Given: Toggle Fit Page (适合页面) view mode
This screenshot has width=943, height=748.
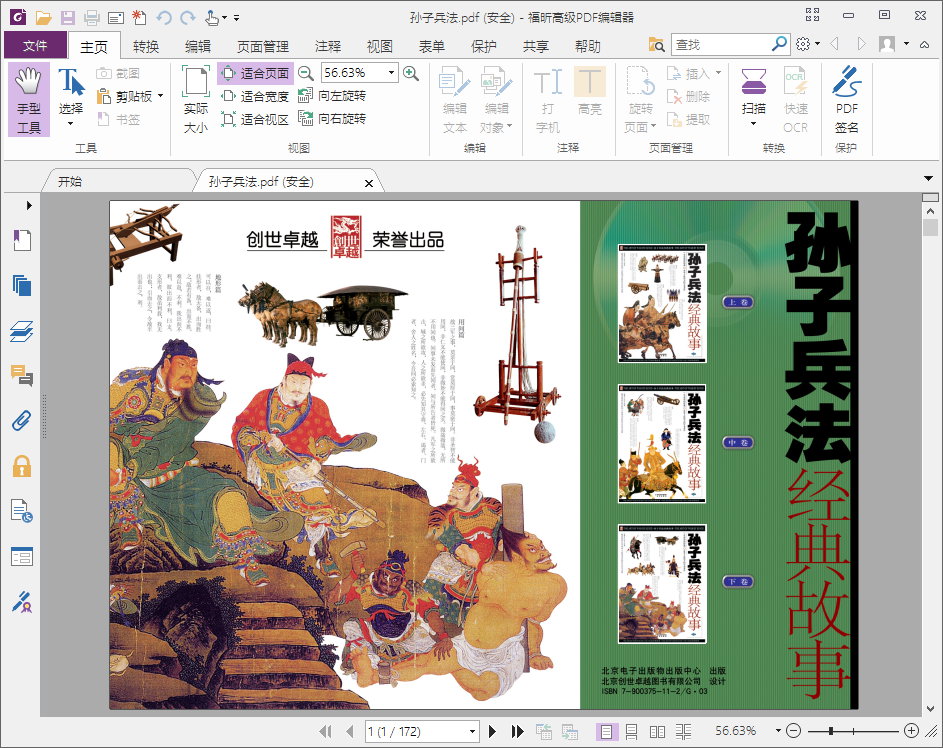Looking at the screenshot, I should click(x=255, y=73).
